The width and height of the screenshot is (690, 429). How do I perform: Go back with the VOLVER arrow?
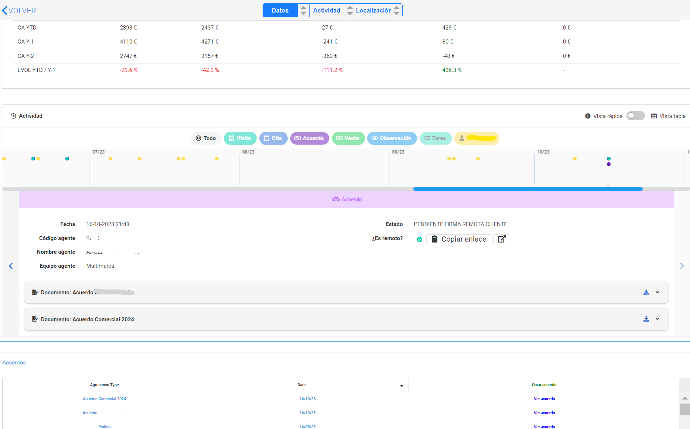(x=19, y=10)
